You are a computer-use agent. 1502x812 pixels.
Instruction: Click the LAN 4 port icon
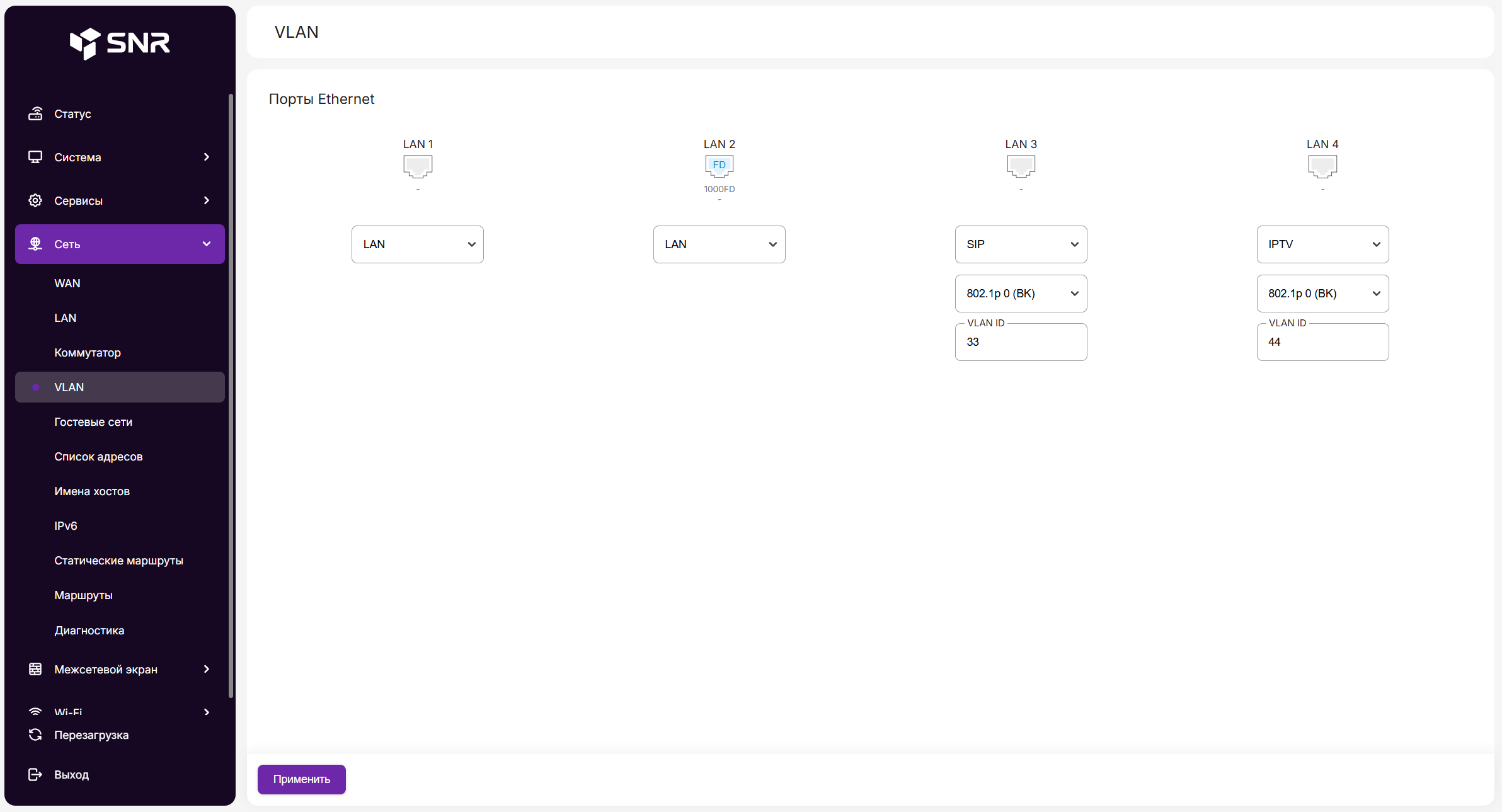[x=1322, y=166]
